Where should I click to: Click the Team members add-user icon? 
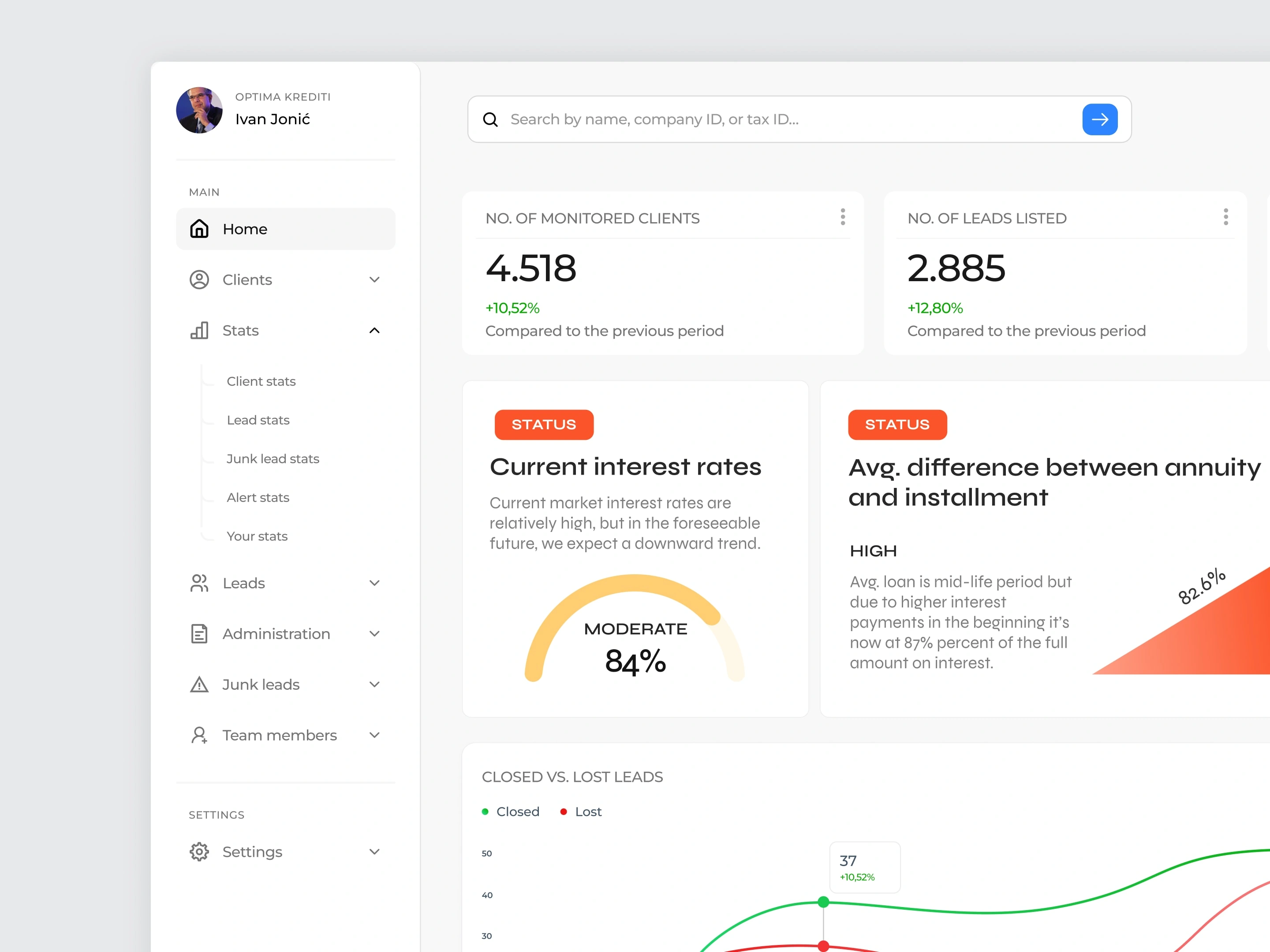point(199,735)
